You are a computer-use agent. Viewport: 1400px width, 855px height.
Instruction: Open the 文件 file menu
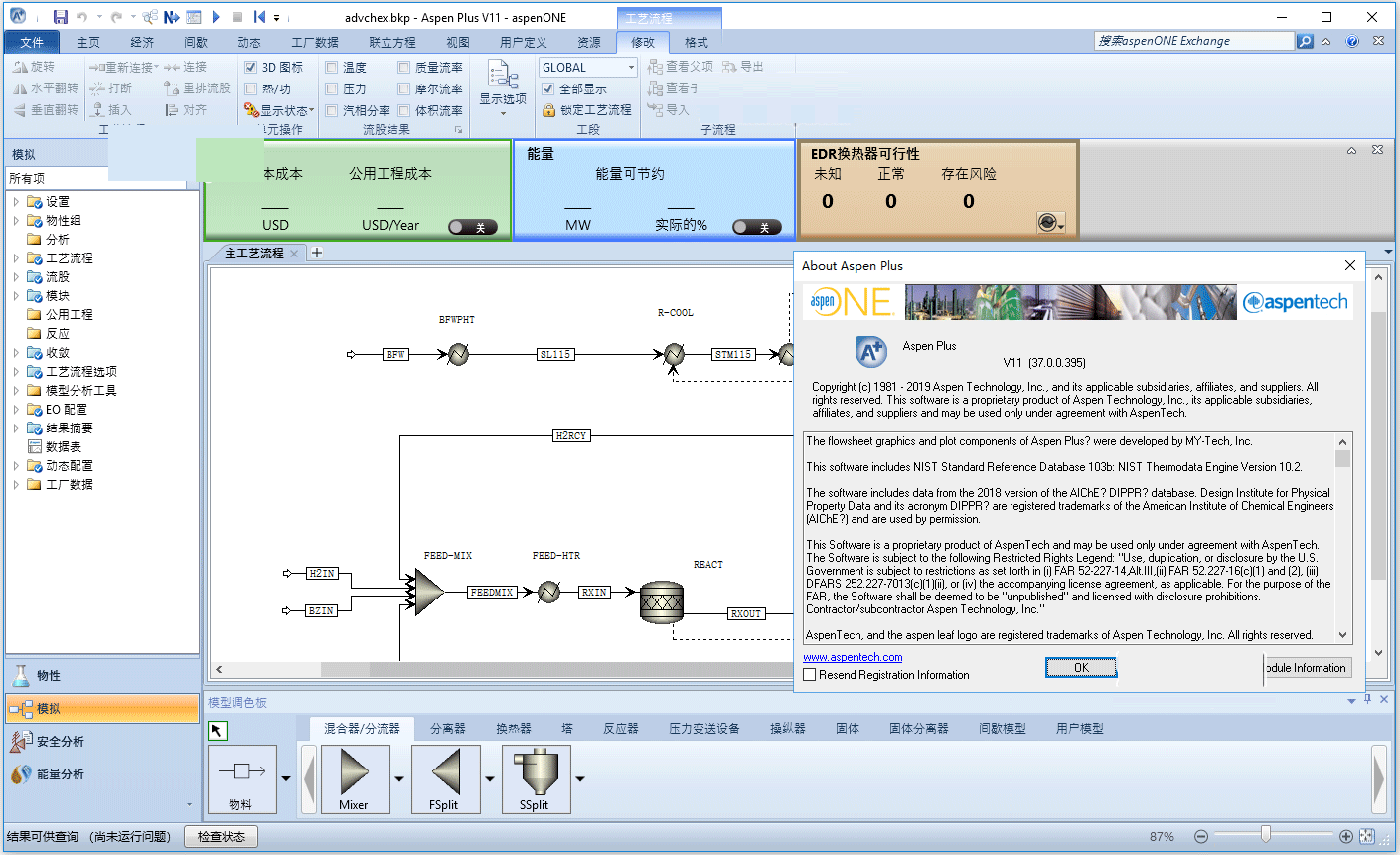pos(32,42)
